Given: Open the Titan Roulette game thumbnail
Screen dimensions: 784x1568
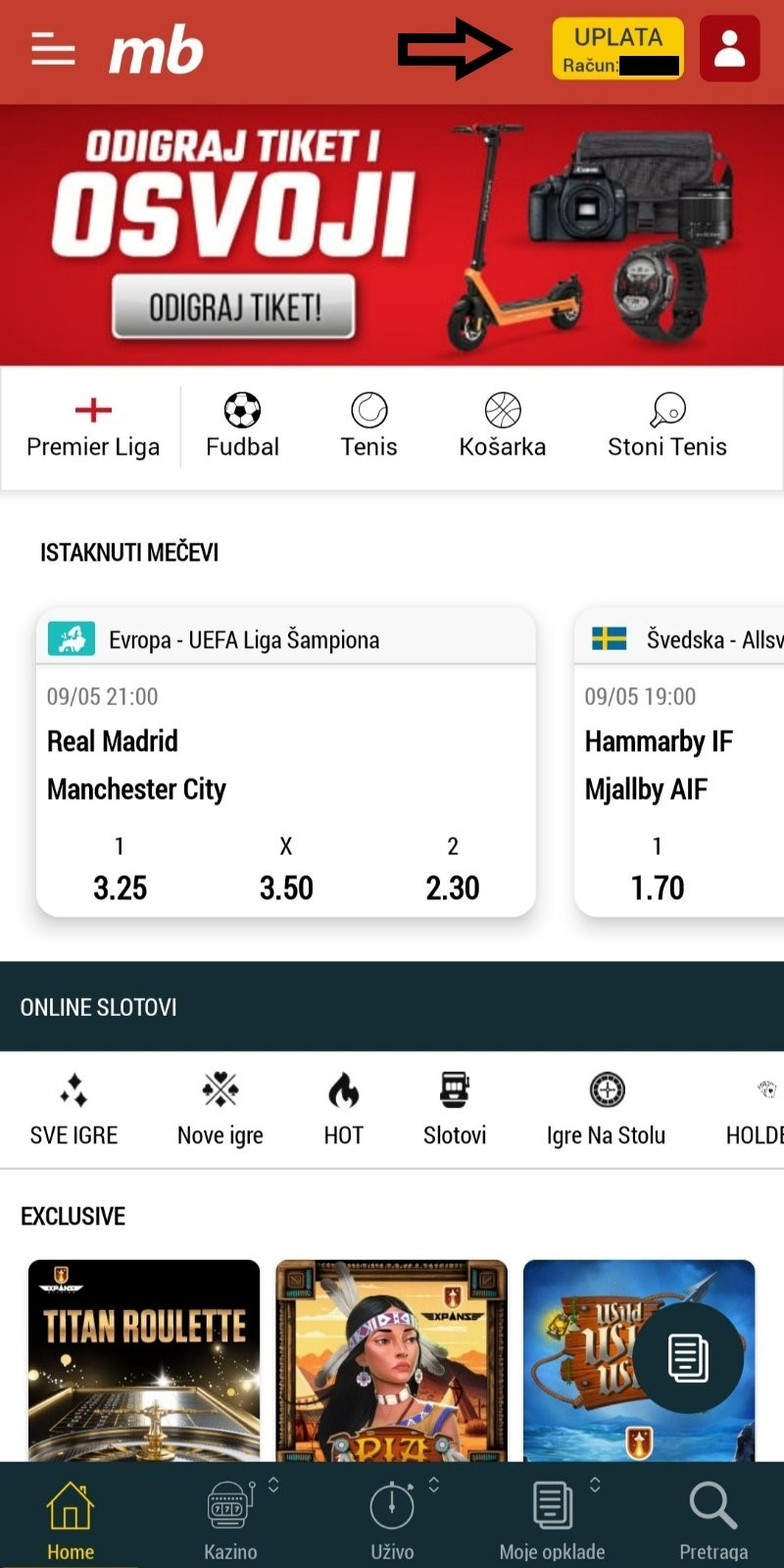Looking at the screenshot, I should 144,1361.
